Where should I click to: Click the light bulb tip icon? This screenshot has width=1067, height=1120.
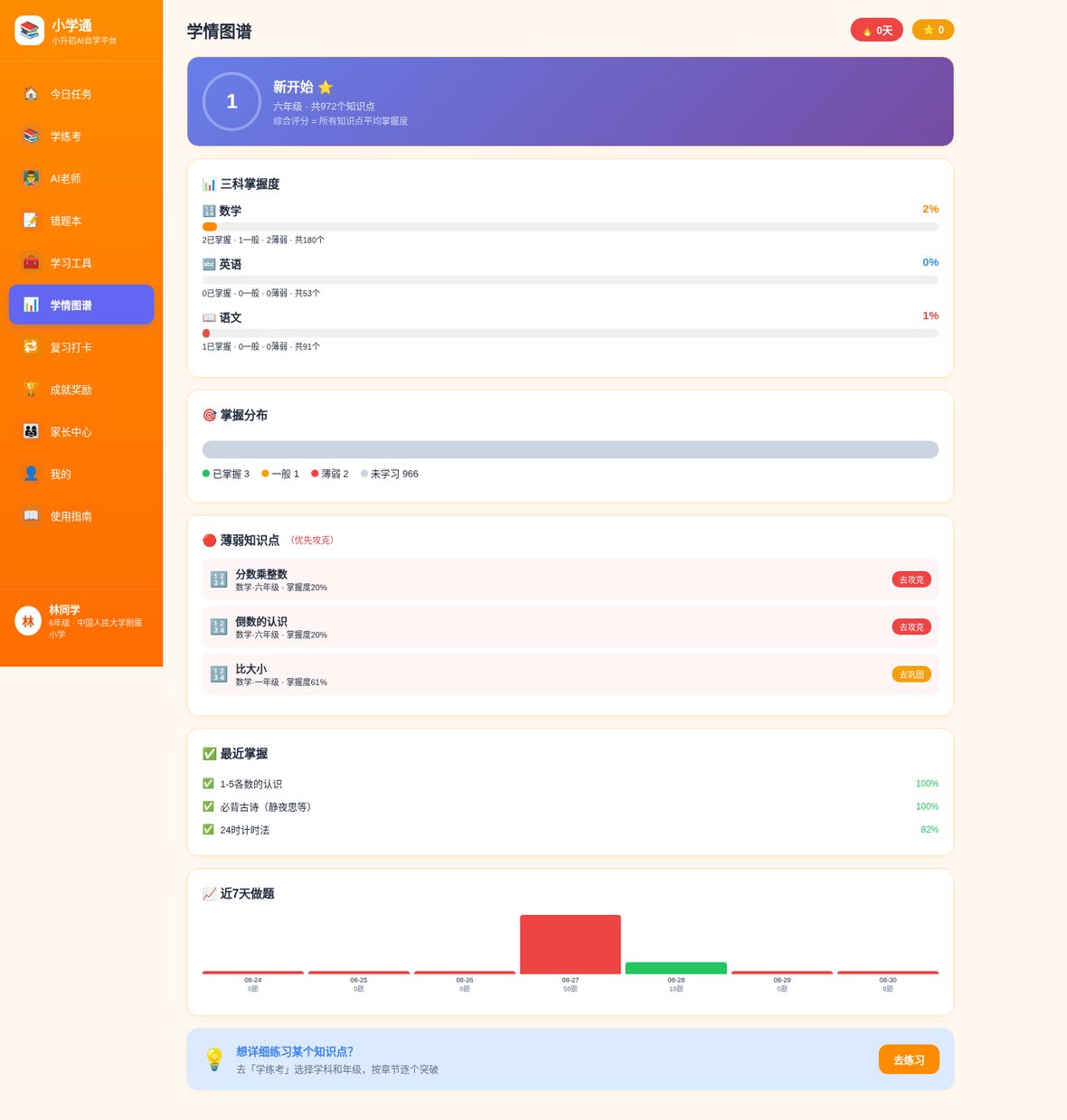(214, 1059)
